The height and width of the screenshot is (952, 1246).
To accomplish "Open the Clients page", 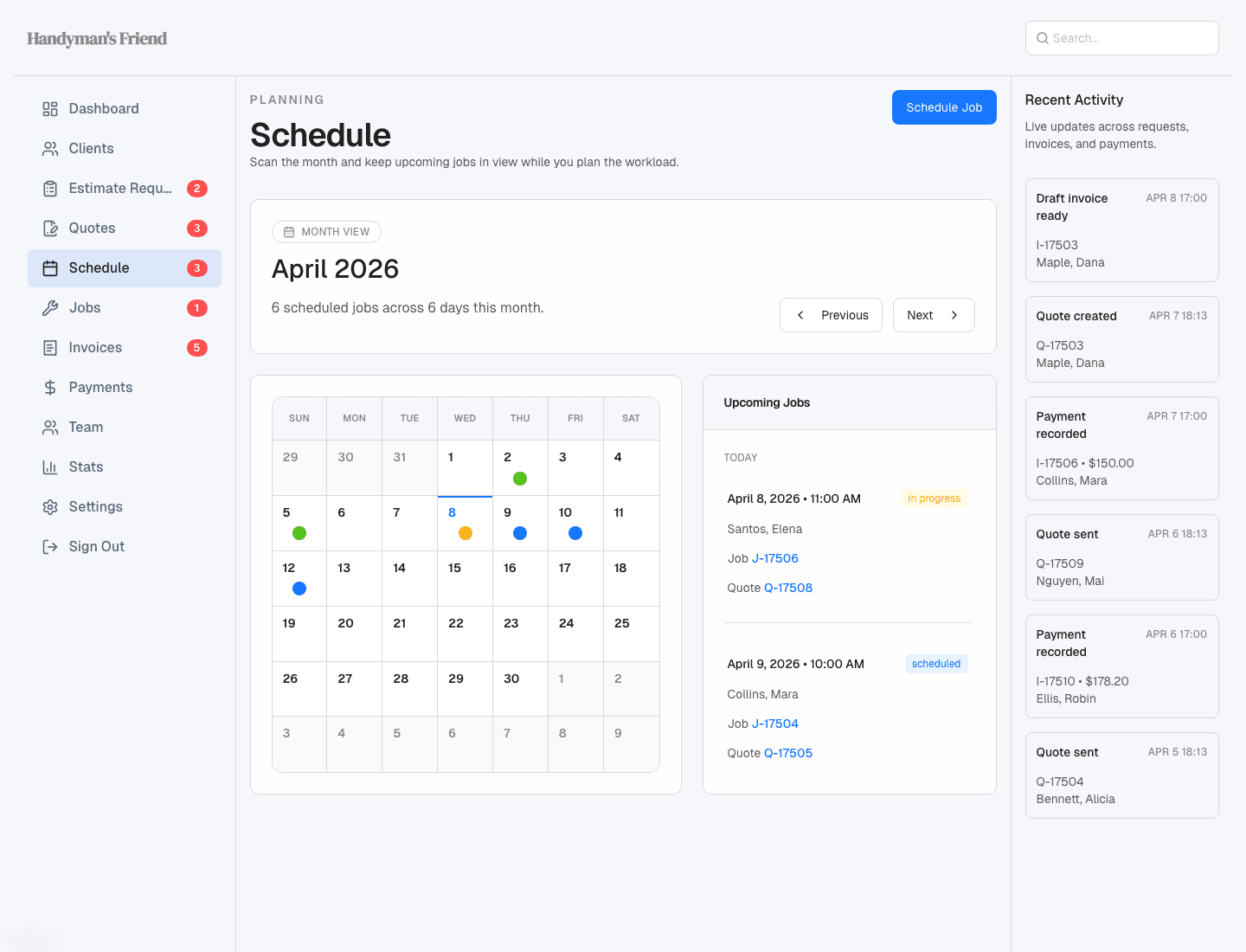I will click(125, 149).
